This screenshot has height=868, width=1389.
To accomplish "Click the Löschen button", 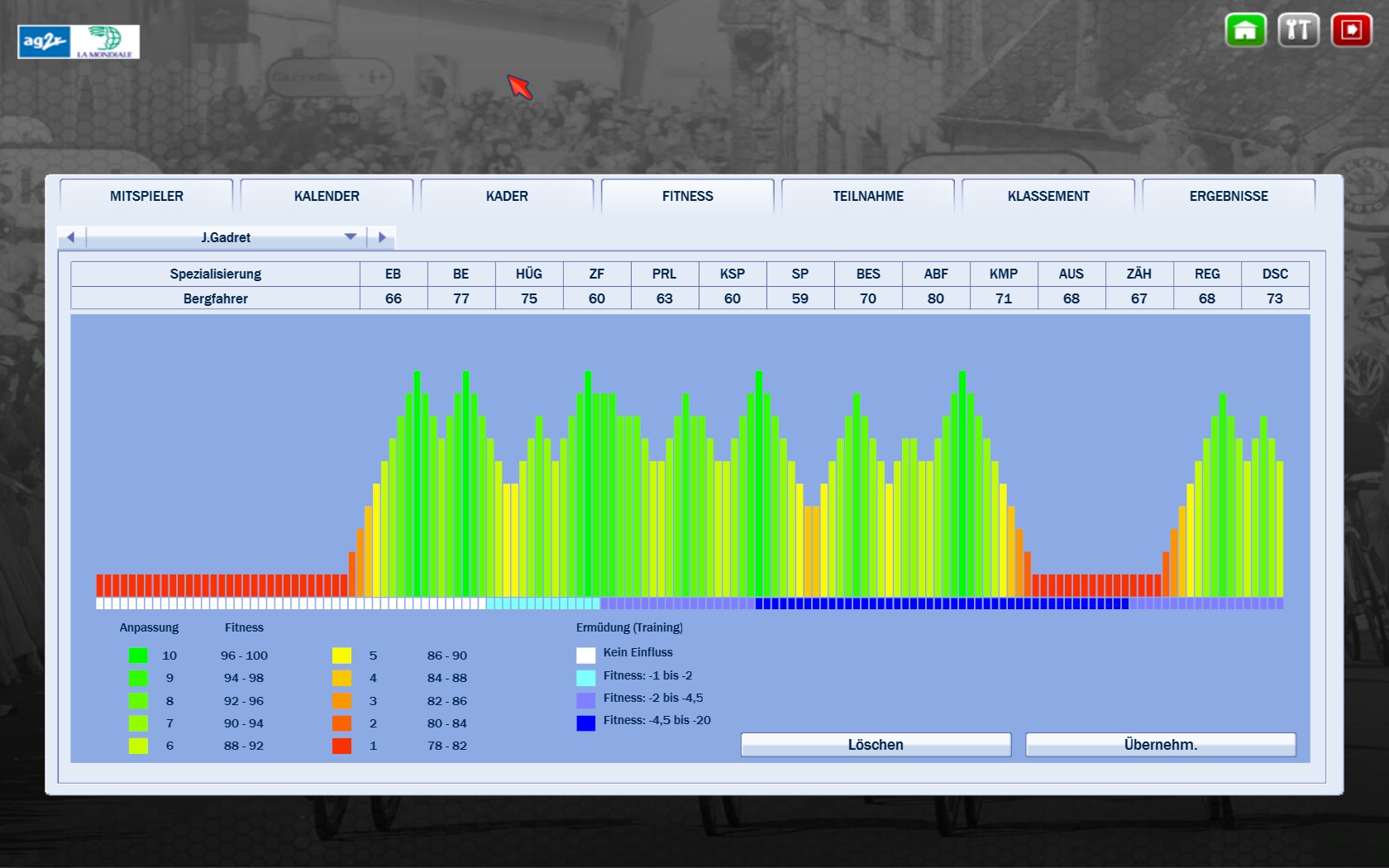I will point(876,745).
